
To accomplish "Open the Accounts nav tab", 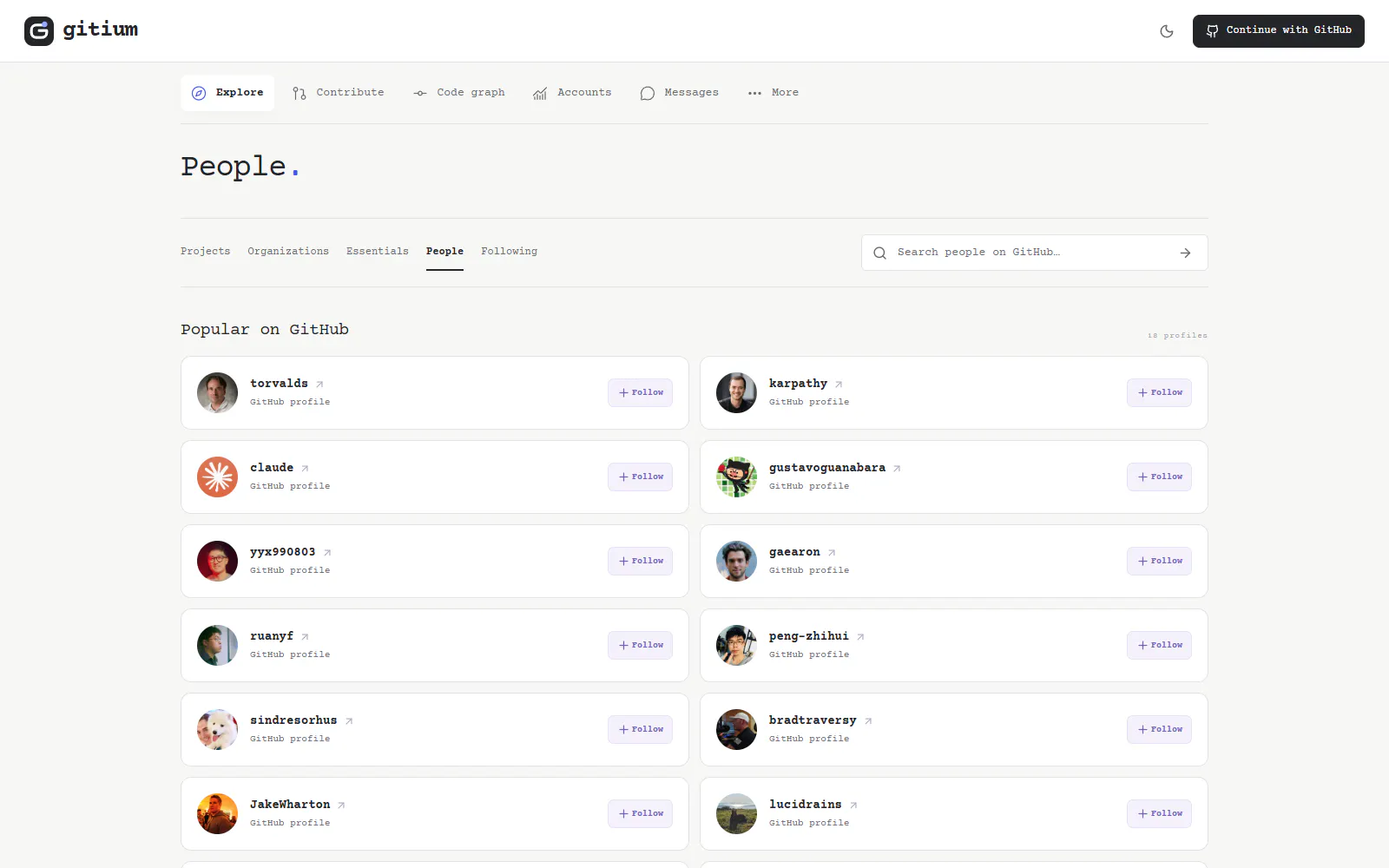I will pos(572,93).
